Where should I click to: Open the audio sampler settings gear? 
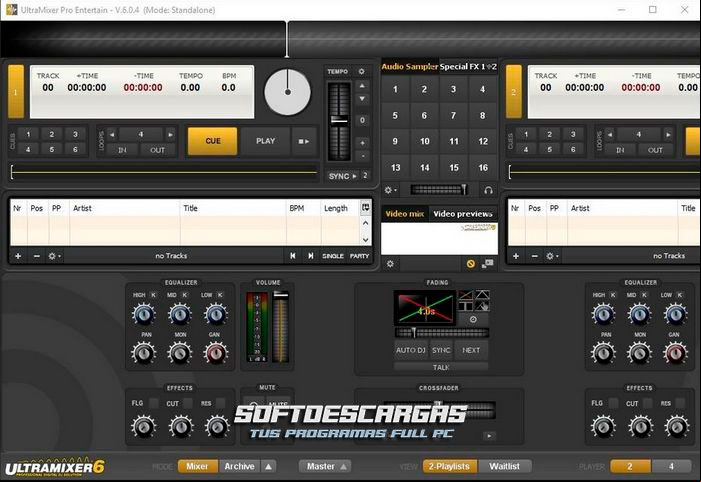click(390, 190)
